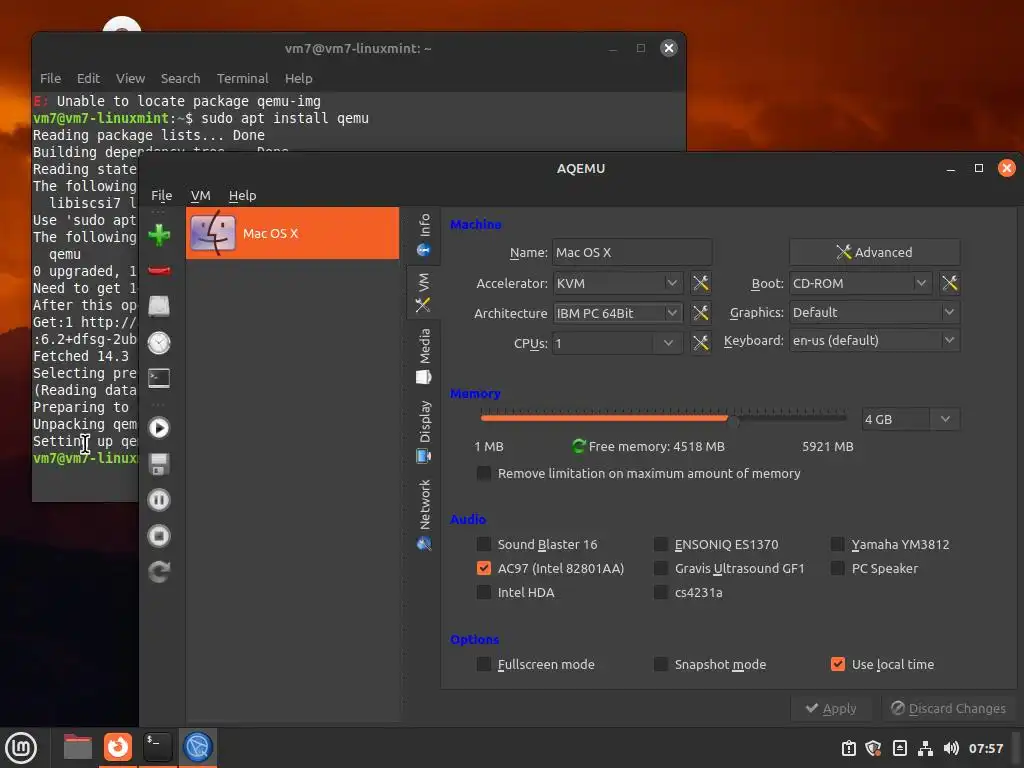Viewport: 1024px width, 768px height.
Task: Switch to the Media tab
Action: coord(424,357)
